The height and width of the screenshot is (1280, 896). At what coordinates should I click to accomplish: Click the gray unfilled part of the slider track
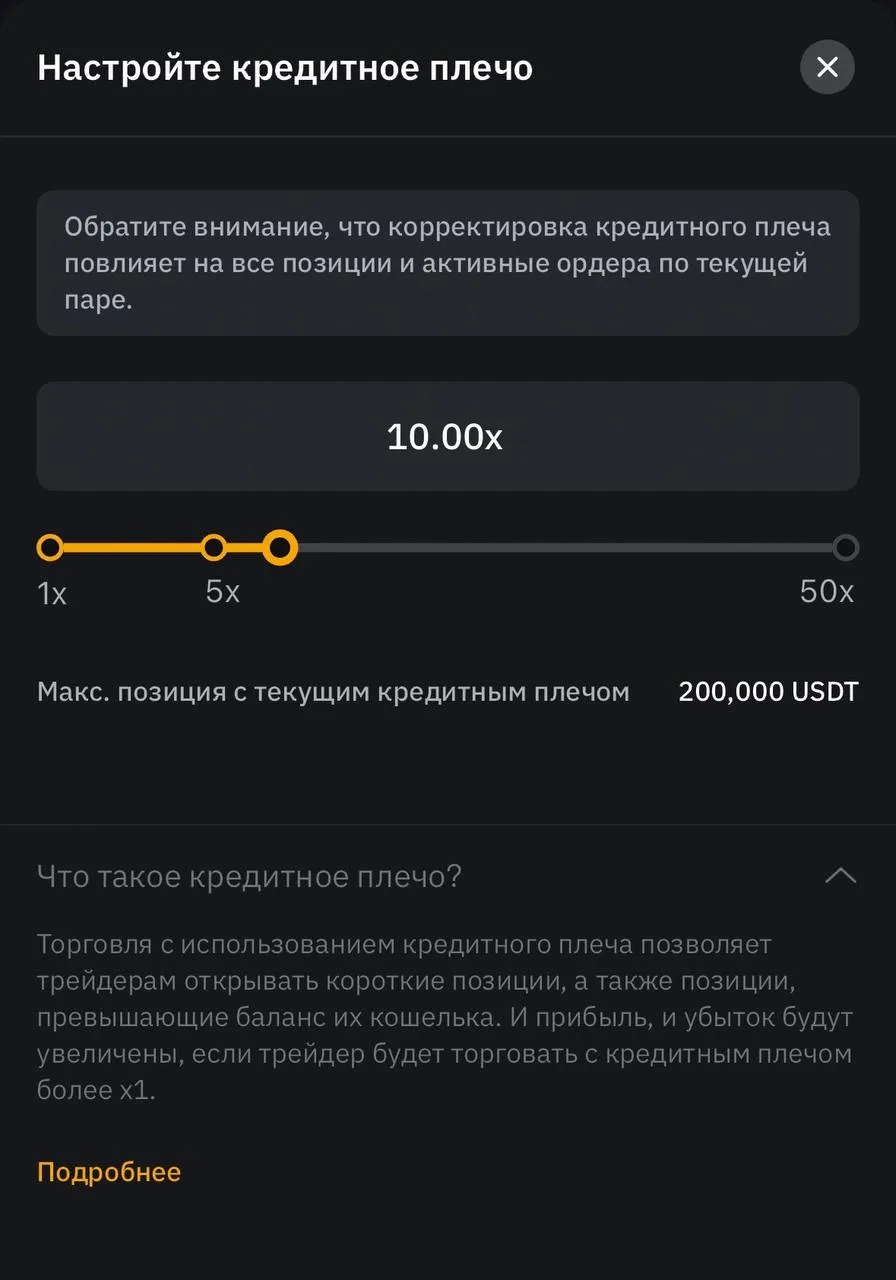[560, 547]
